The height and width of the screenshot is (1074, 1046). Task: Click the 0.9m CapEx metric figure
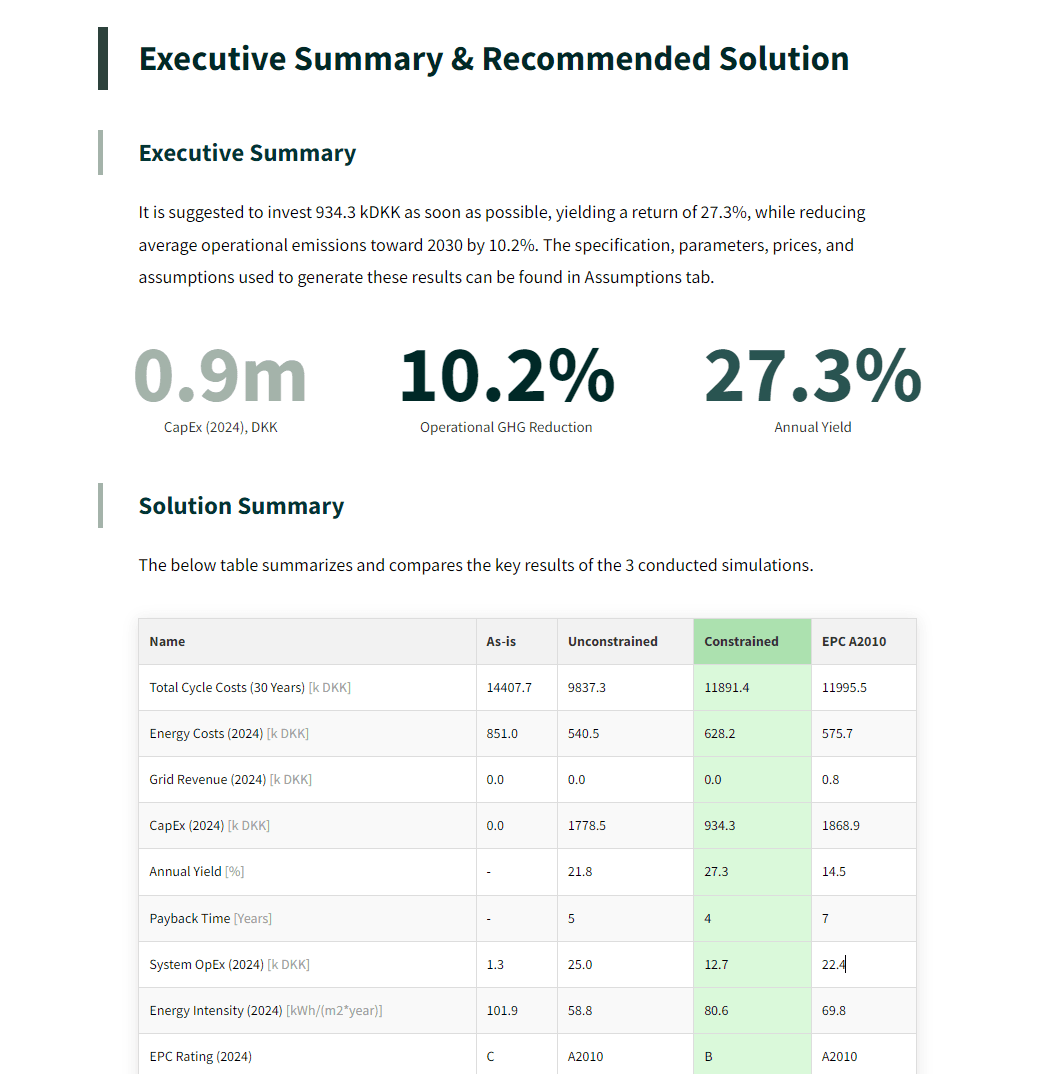[x=220, y=375]
